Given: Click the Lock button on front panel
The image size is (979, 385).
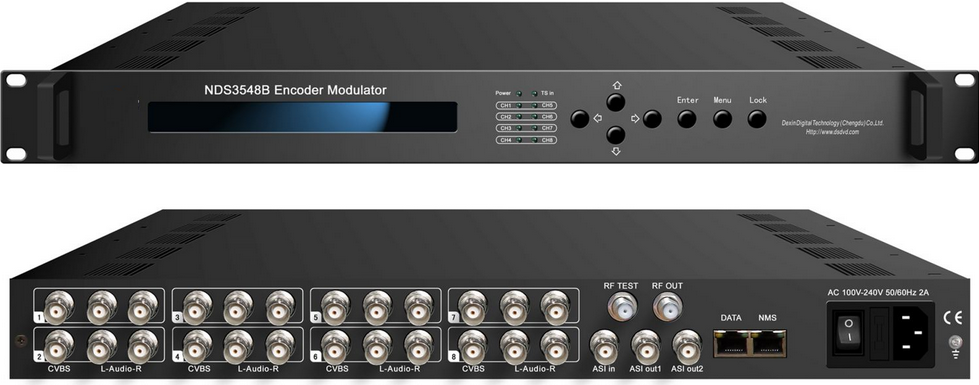Looking at the screenshot, I should click(757, 119).
